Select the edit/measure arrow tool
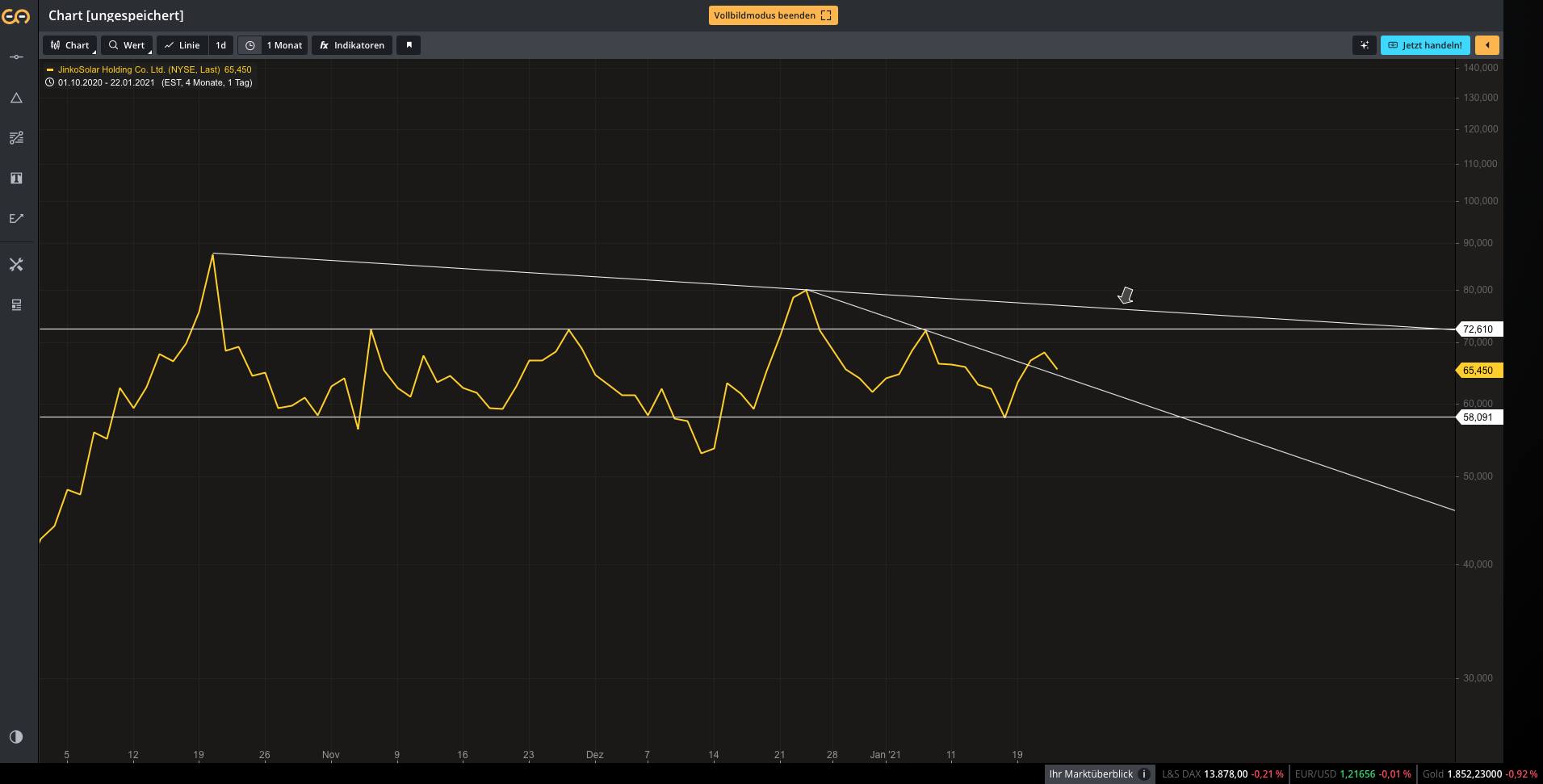 (x=16, y=219)
